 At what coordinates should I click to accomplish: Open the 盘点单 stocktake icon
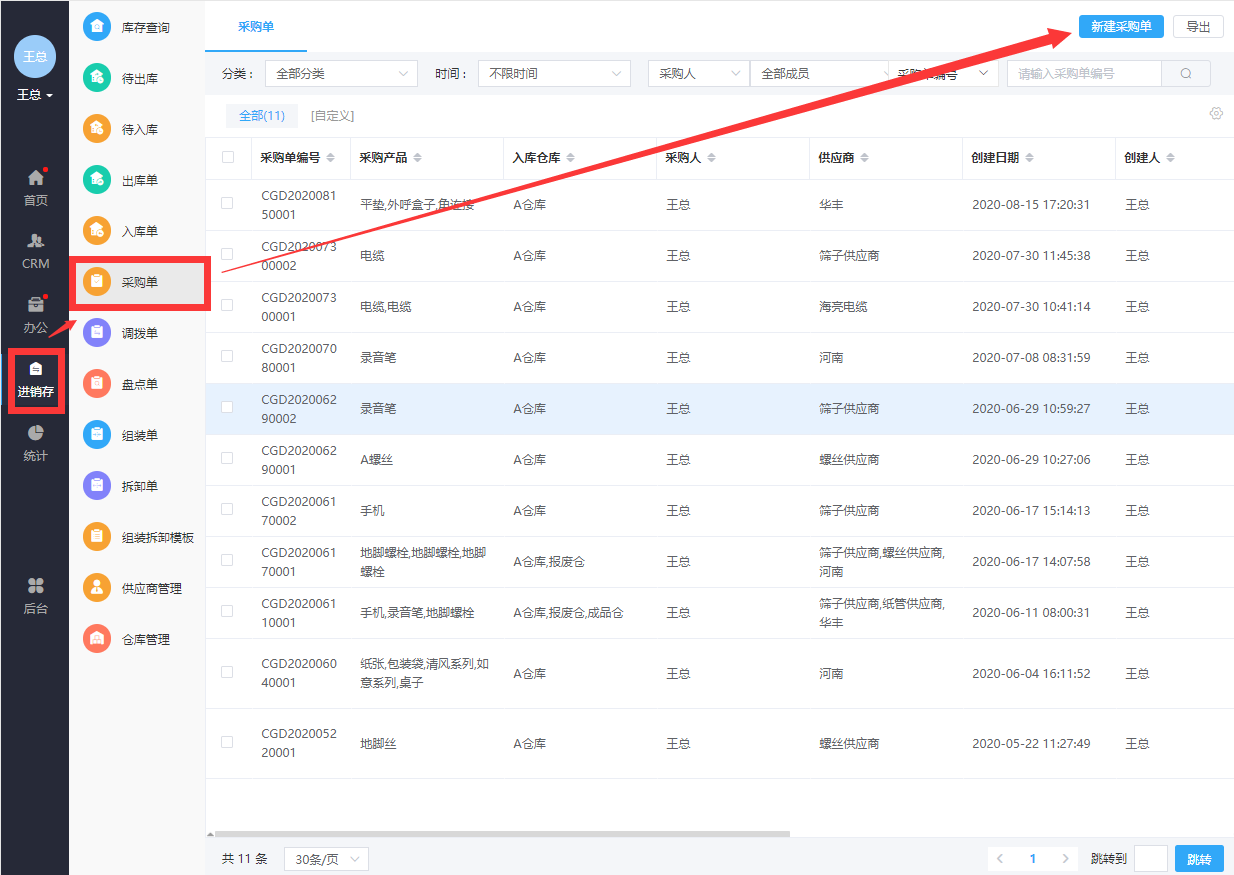[x=97, y=384]
